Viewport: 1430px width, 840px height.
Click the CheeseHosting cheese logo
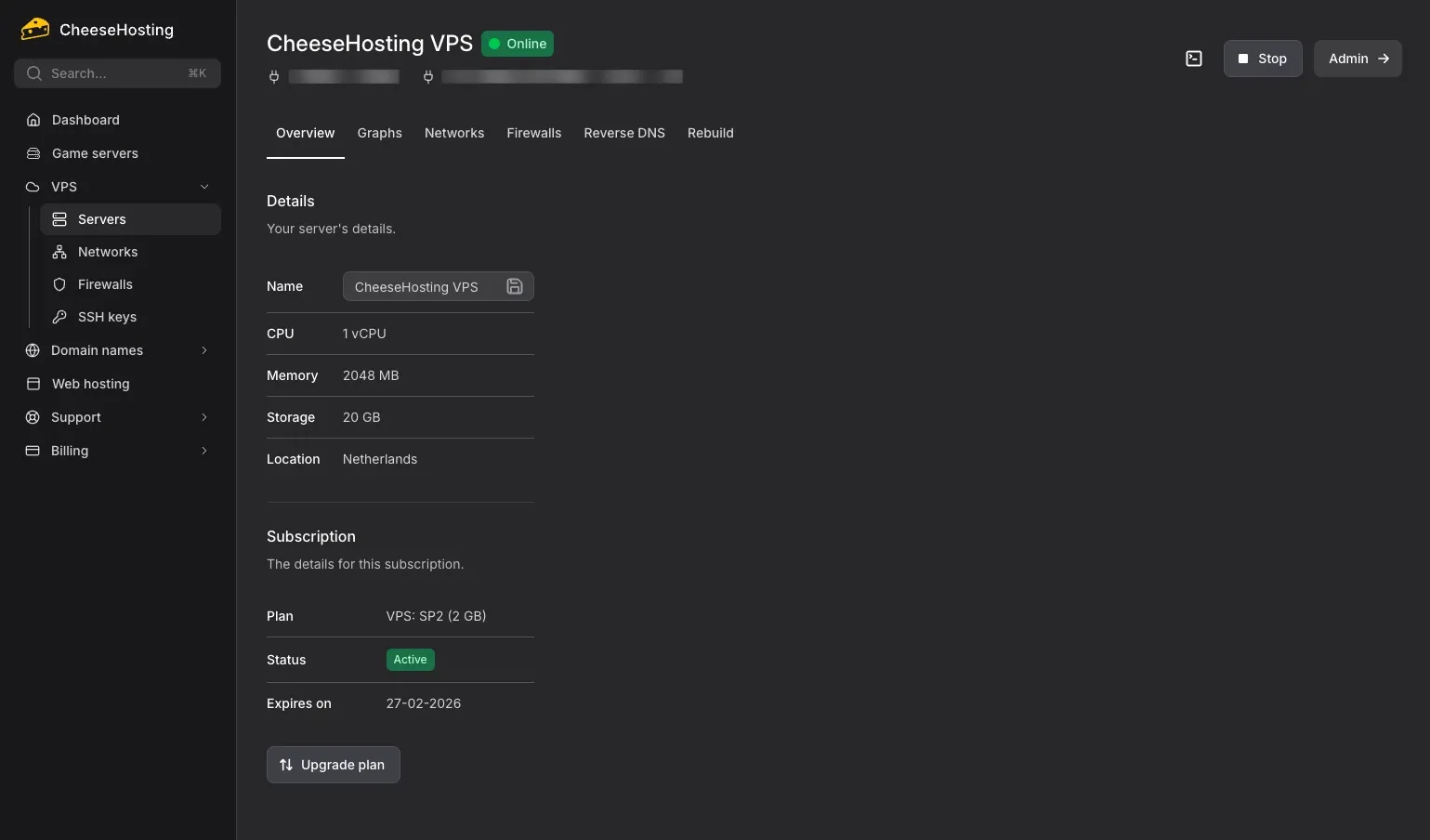pos(34,28)
